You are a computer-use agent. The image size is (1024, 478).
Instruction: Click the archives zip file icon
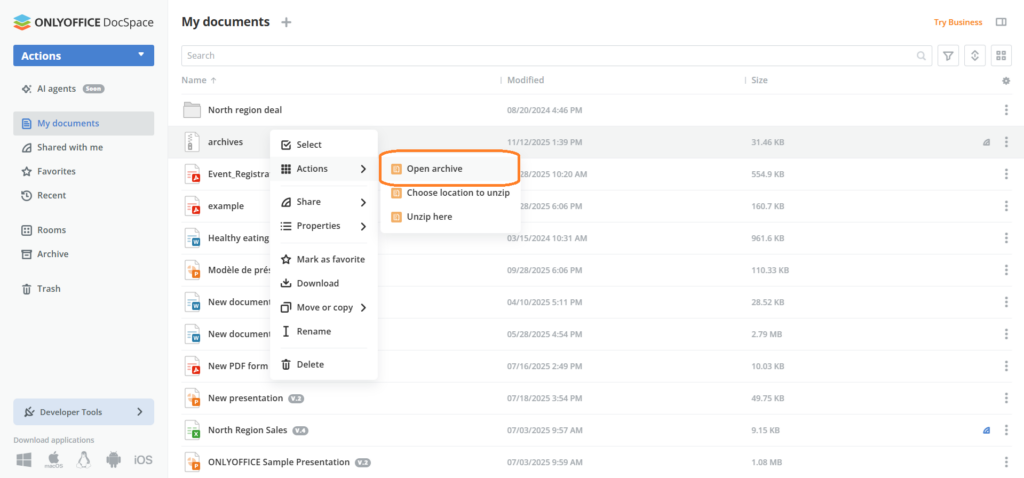[192, 142]
